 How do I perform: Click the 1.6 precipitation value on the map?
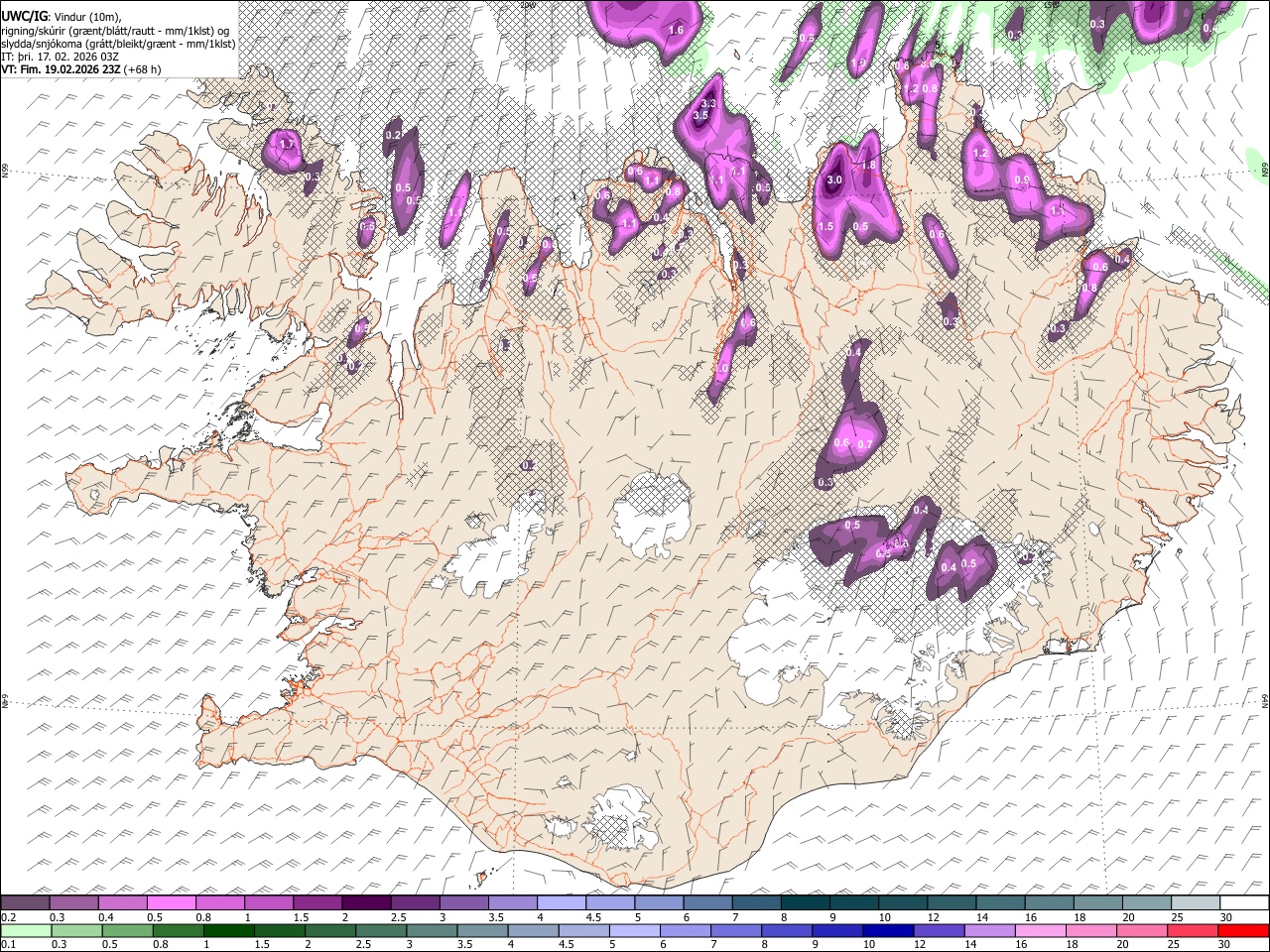677,31
